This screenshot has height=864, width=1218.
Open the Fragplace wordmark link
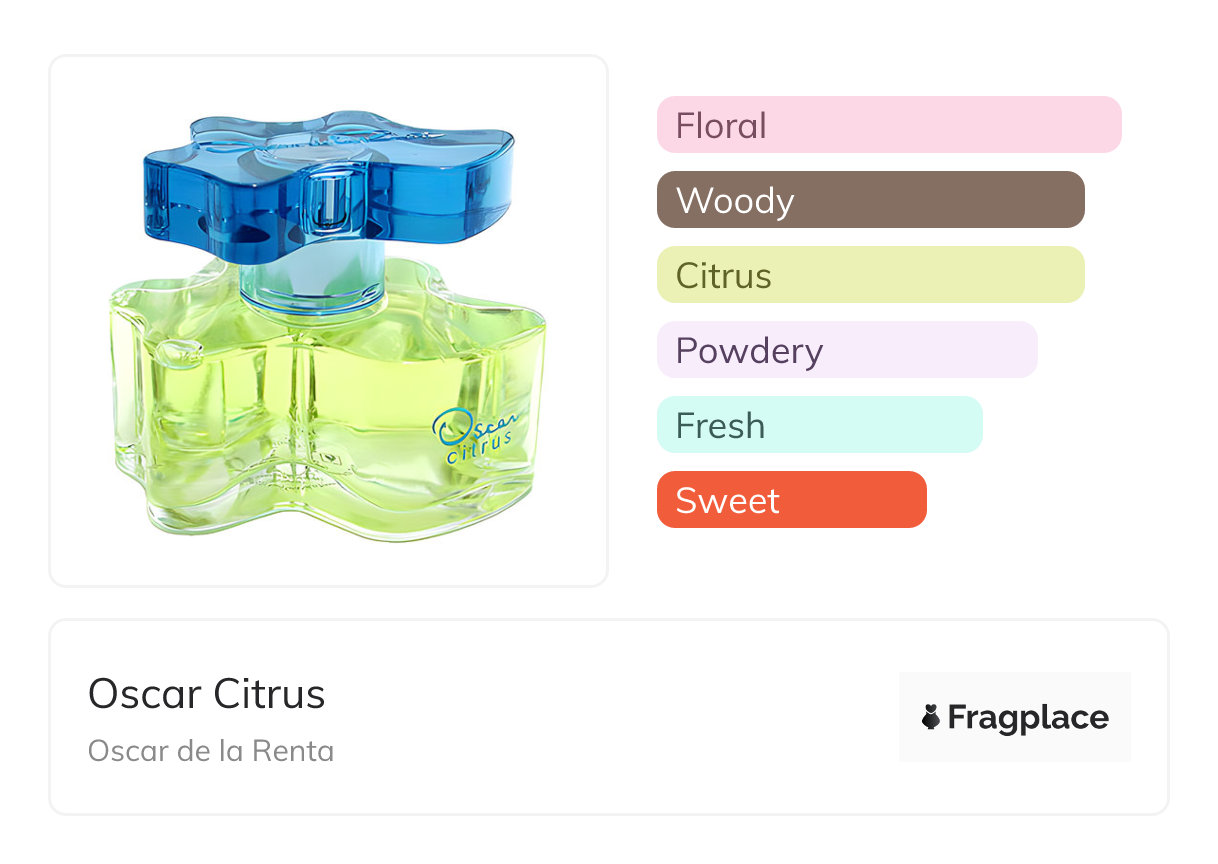1028,718
